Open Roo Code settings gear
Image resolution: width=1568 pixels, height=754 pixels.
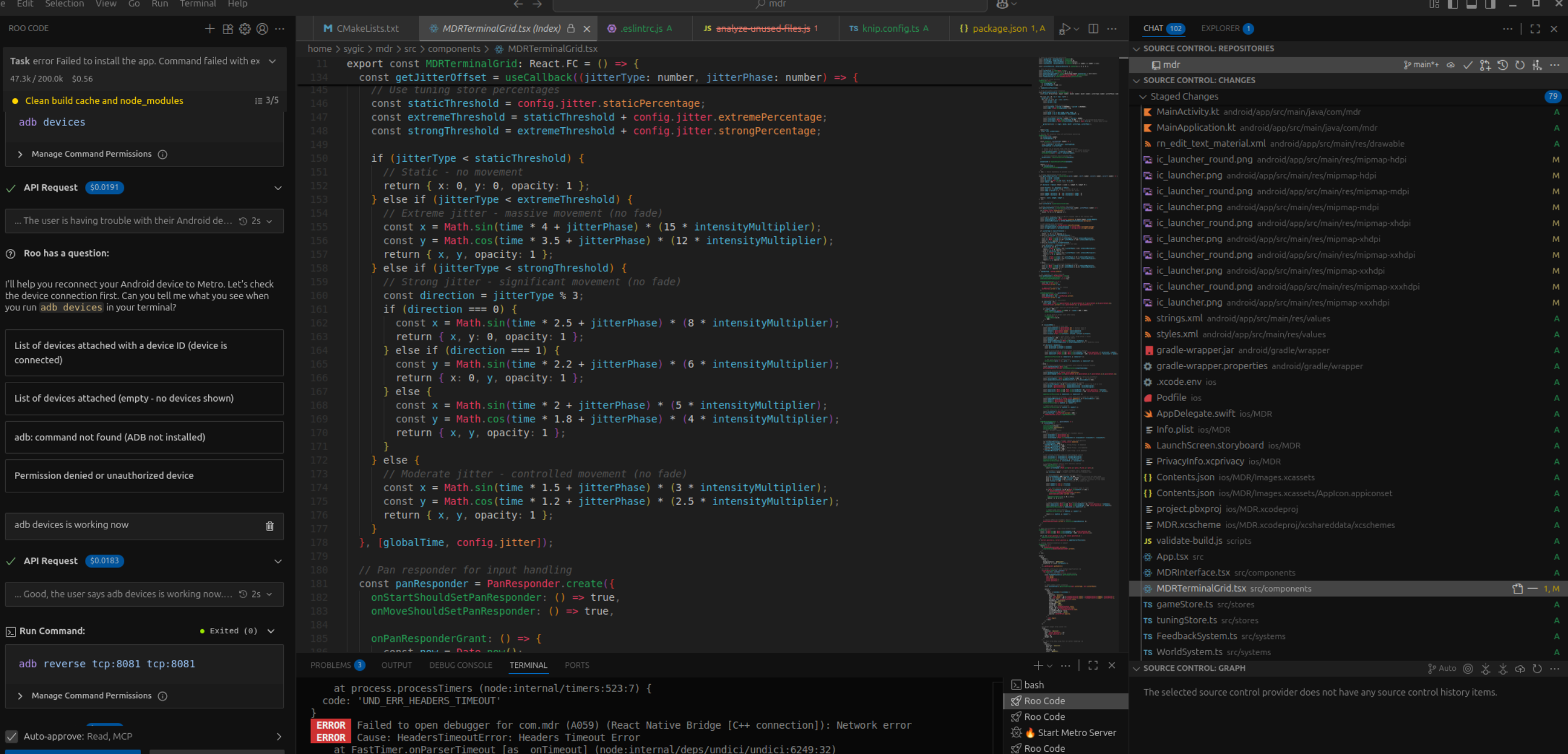(244, 29)
